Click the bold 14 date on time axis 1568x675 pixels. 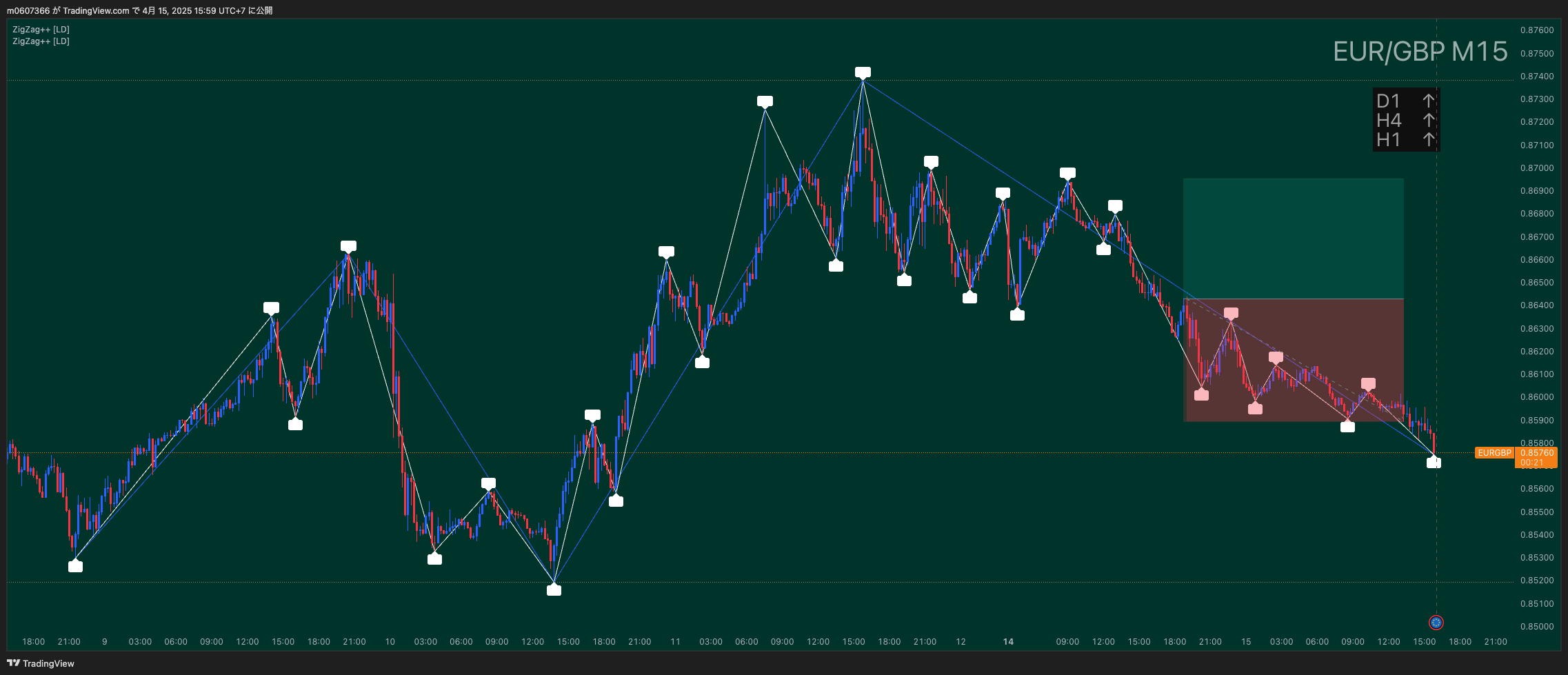[x=1008, y=642]
